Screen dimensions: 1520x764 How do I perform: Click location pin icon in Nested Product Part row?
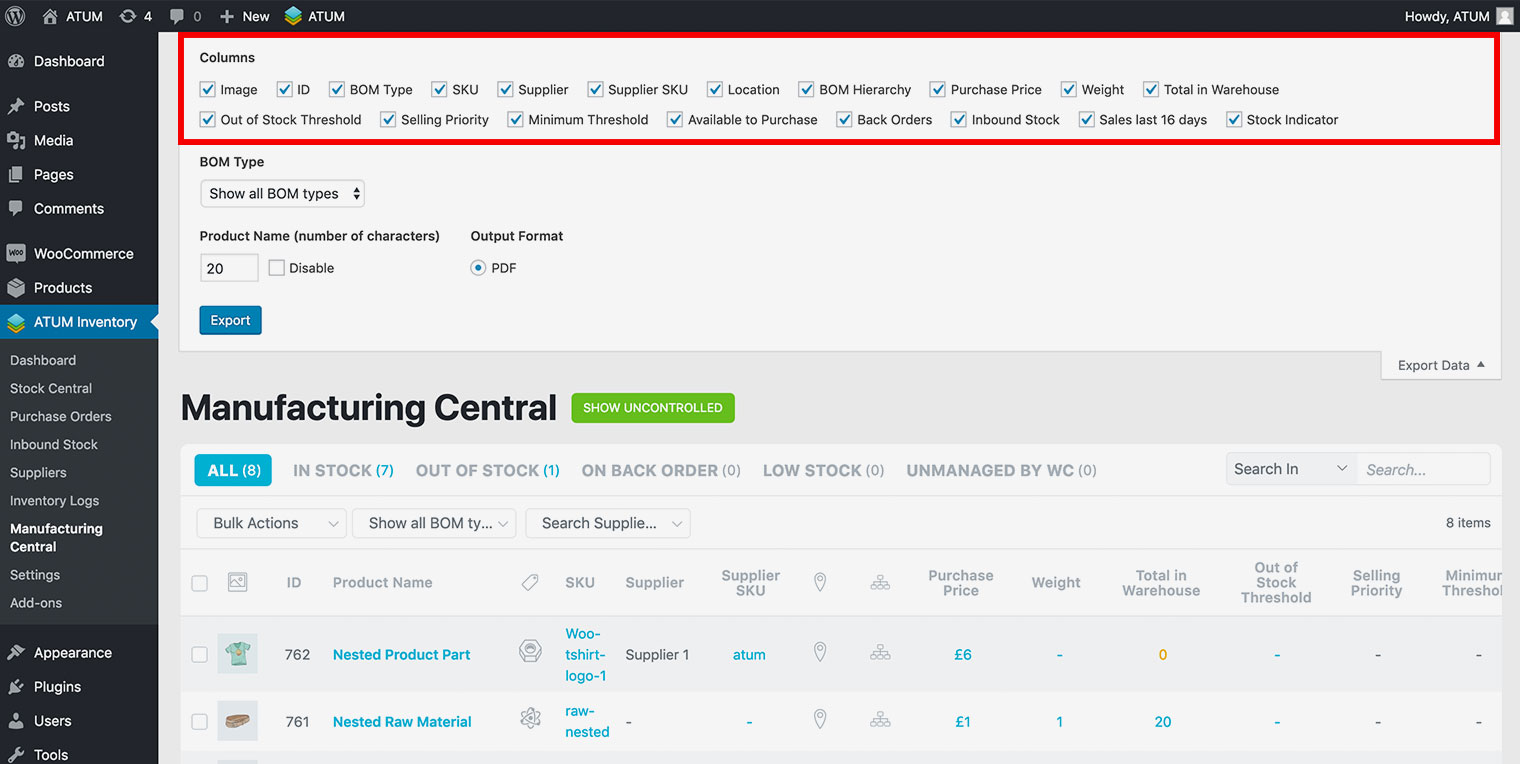[820, 653]
